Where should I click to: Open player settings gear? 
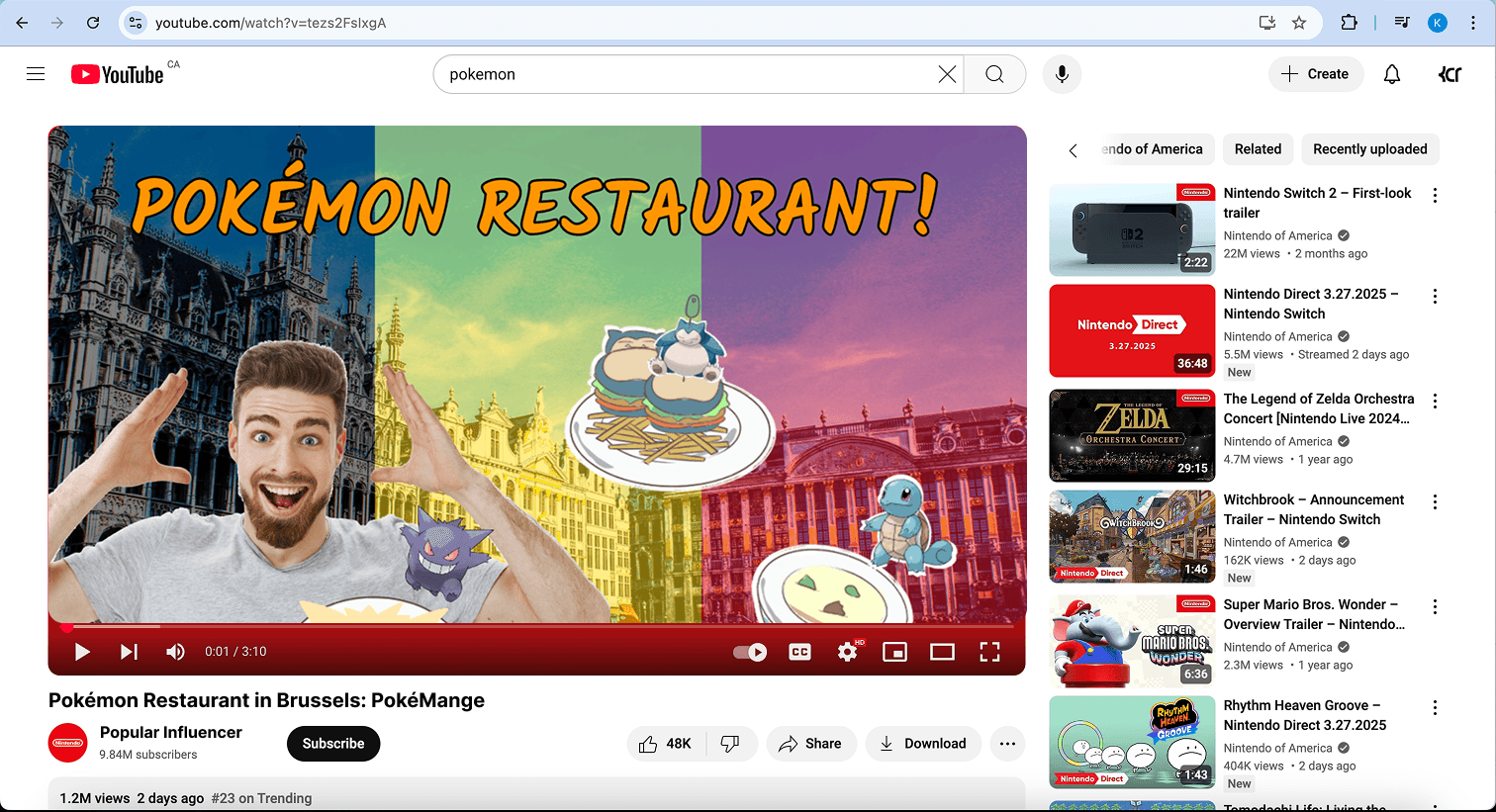tap(848, 652)
